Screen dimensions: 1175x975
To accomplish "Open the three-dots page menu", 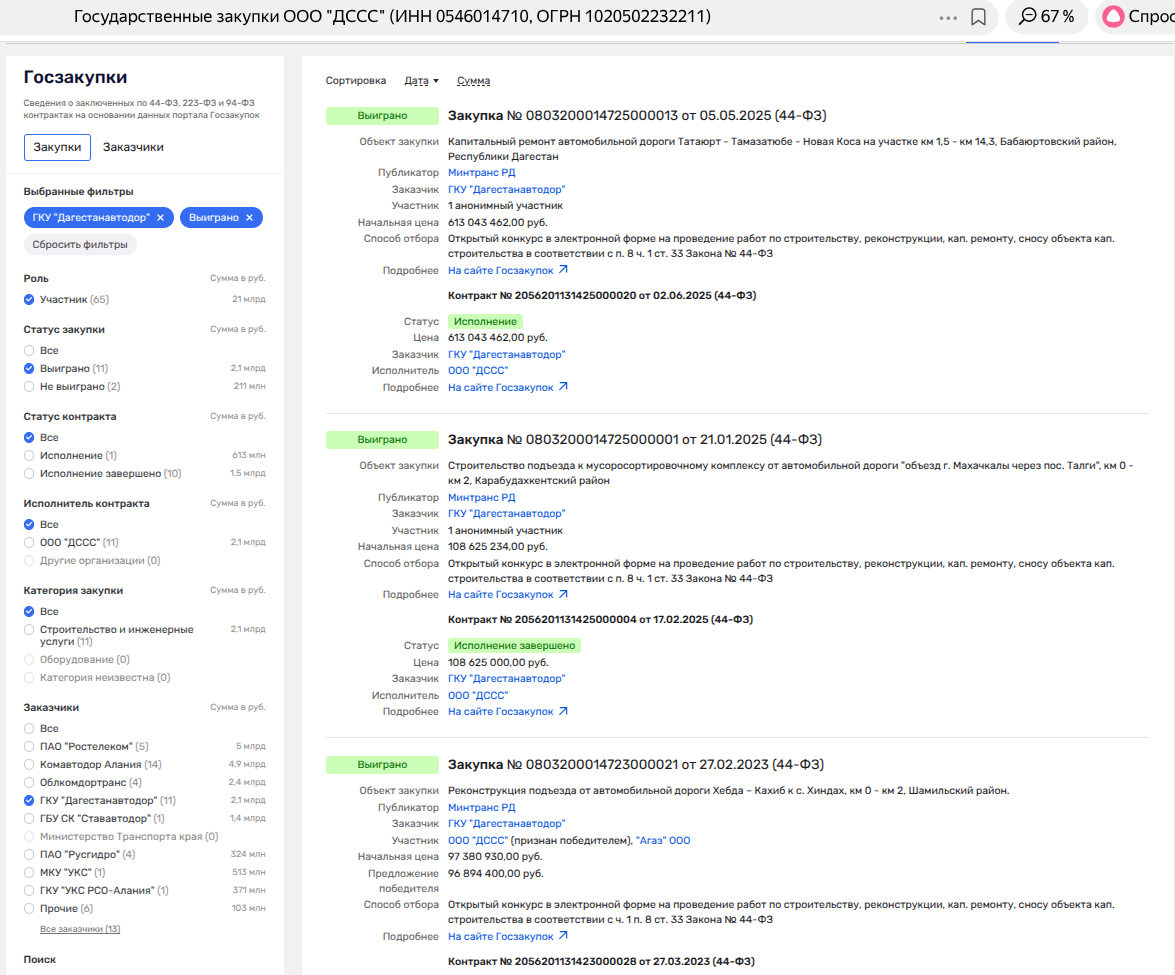I will click(948, 17).
